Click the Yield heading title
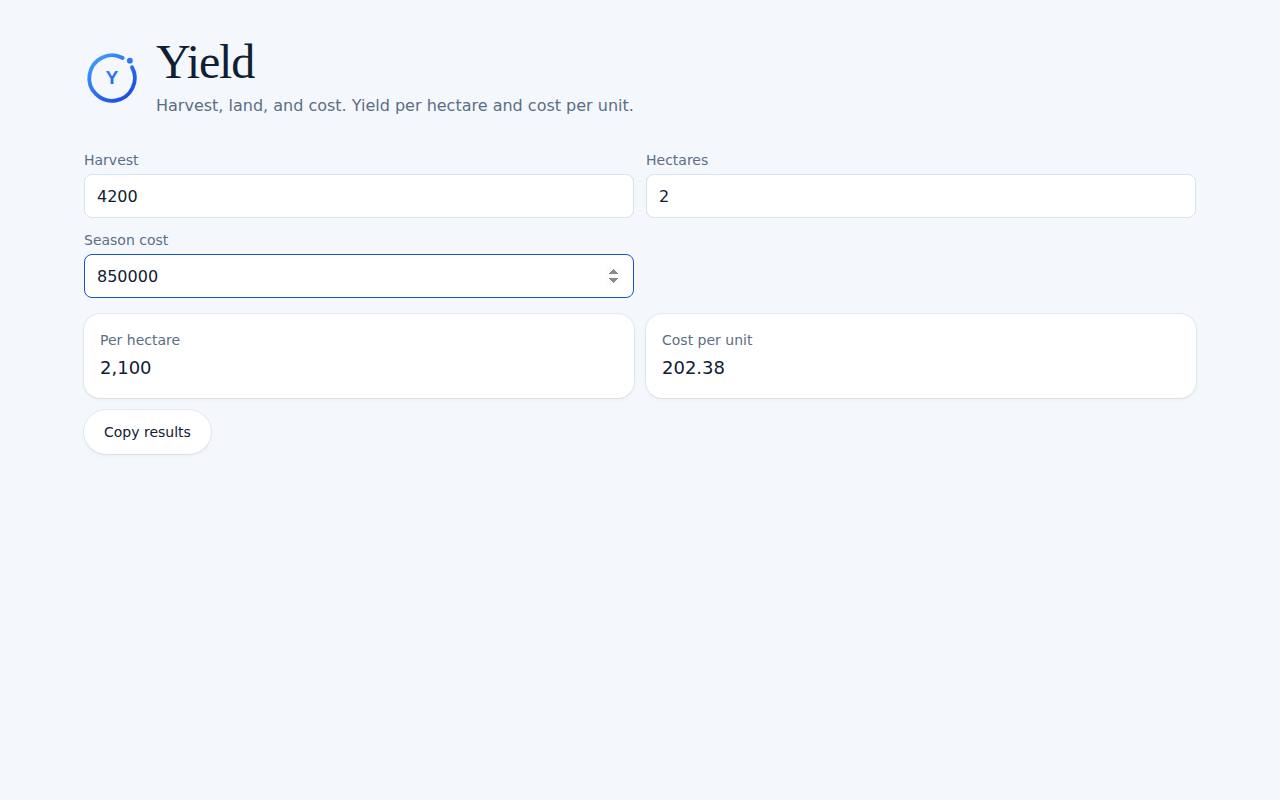 (206, 62)
